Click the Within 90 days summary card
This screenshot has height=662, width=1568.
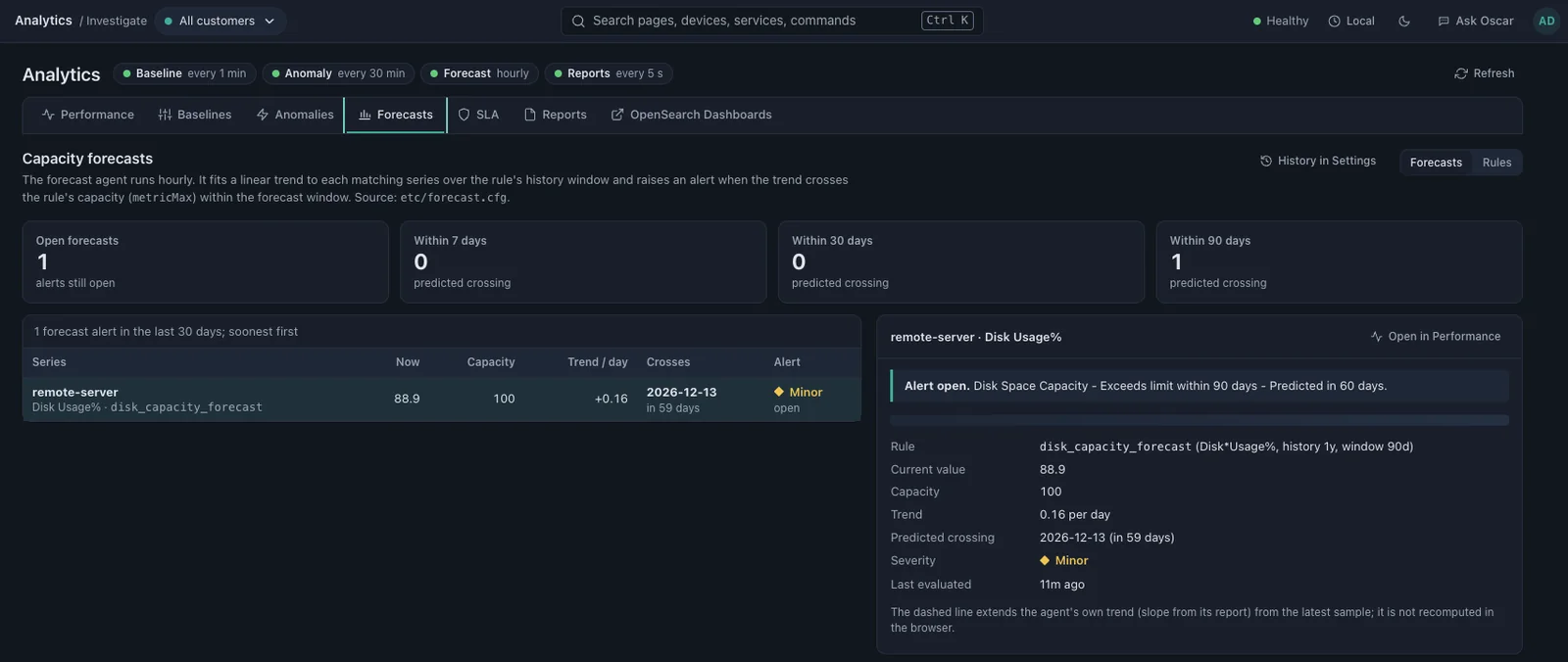1339,261
